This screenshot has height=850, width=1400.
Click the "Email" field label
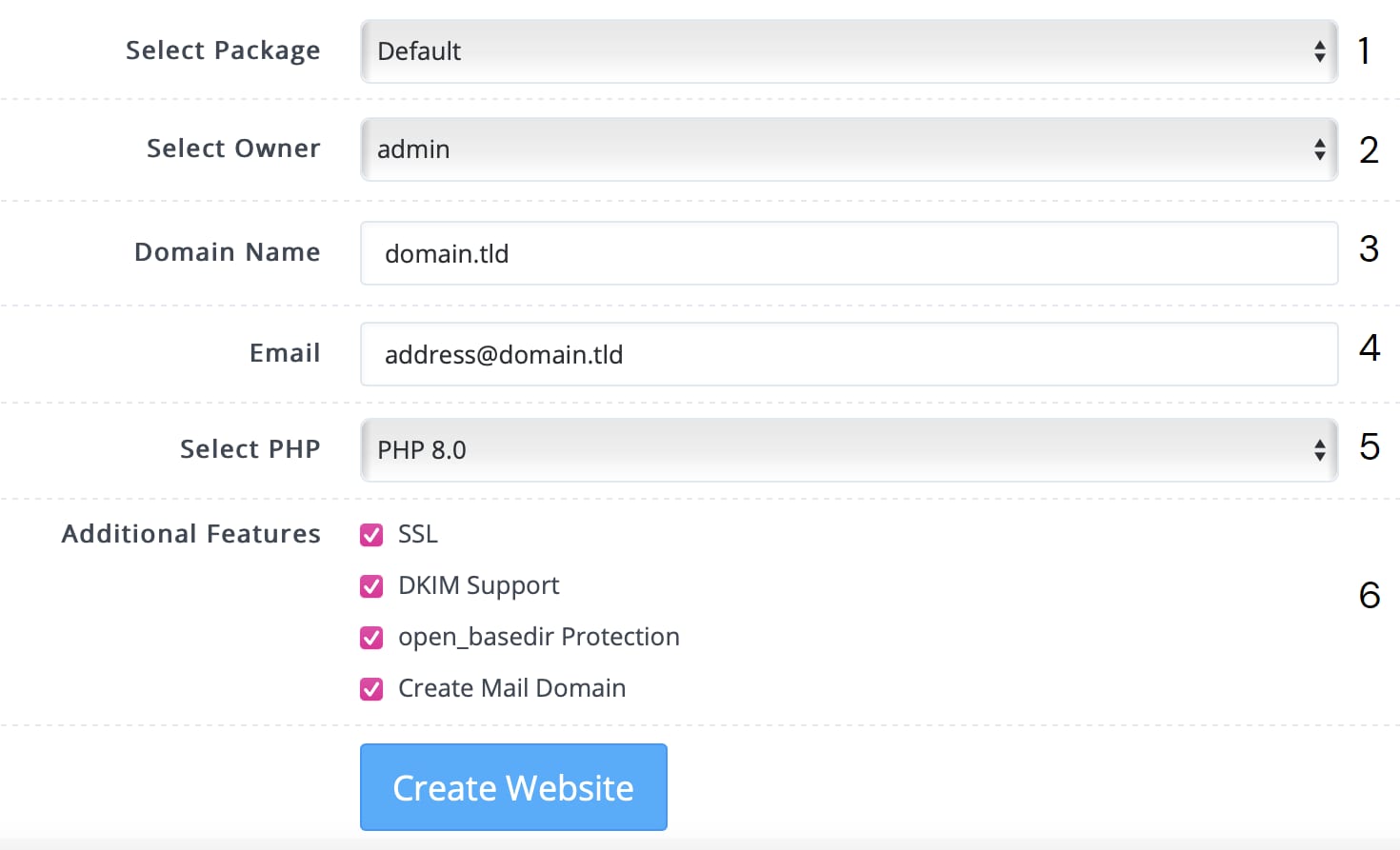point(285,353)
